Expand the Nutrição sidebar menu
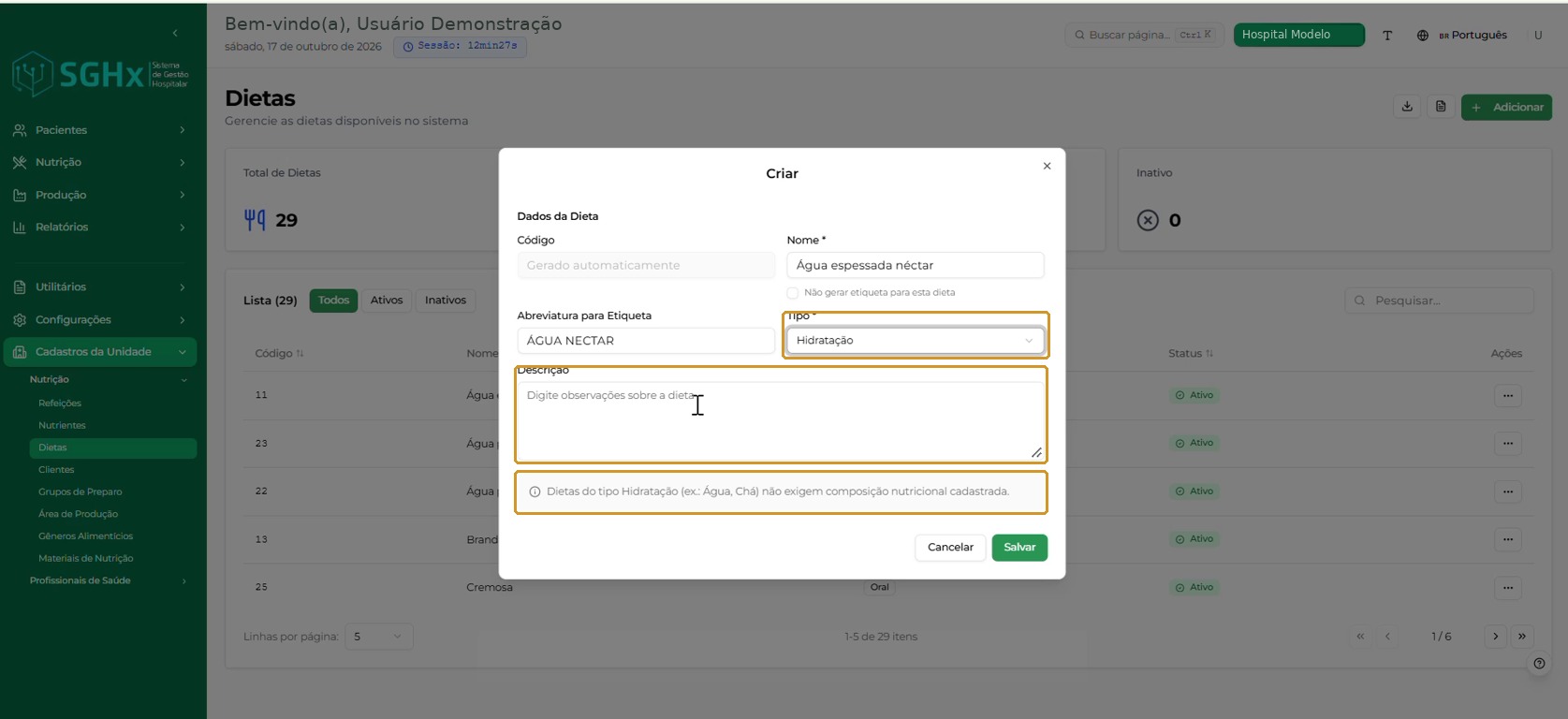The height and width of the screenshot is (719, 1568). point(99,162)
